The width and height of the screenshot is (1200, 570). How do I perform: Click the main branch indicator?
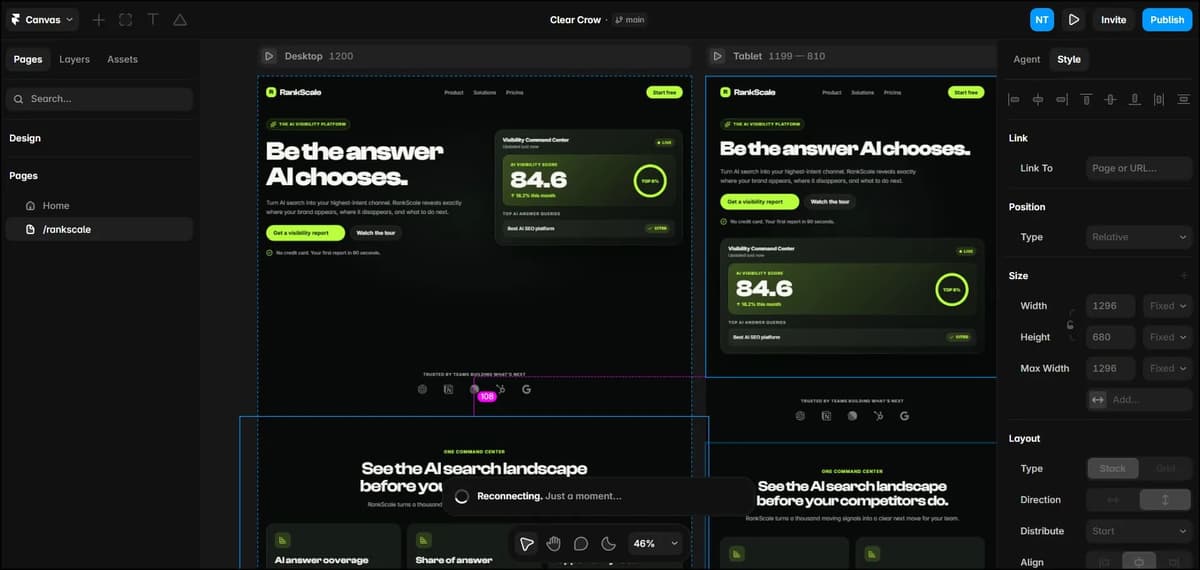pos(630,19)
